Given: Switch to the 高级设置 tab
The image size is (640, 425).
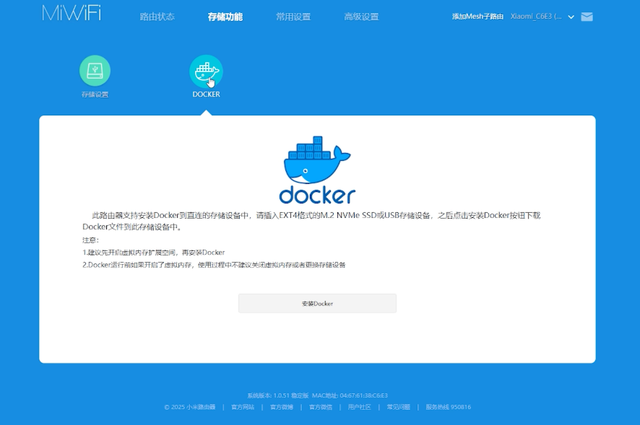Looking at the screenshot, I should pos(361,17).
